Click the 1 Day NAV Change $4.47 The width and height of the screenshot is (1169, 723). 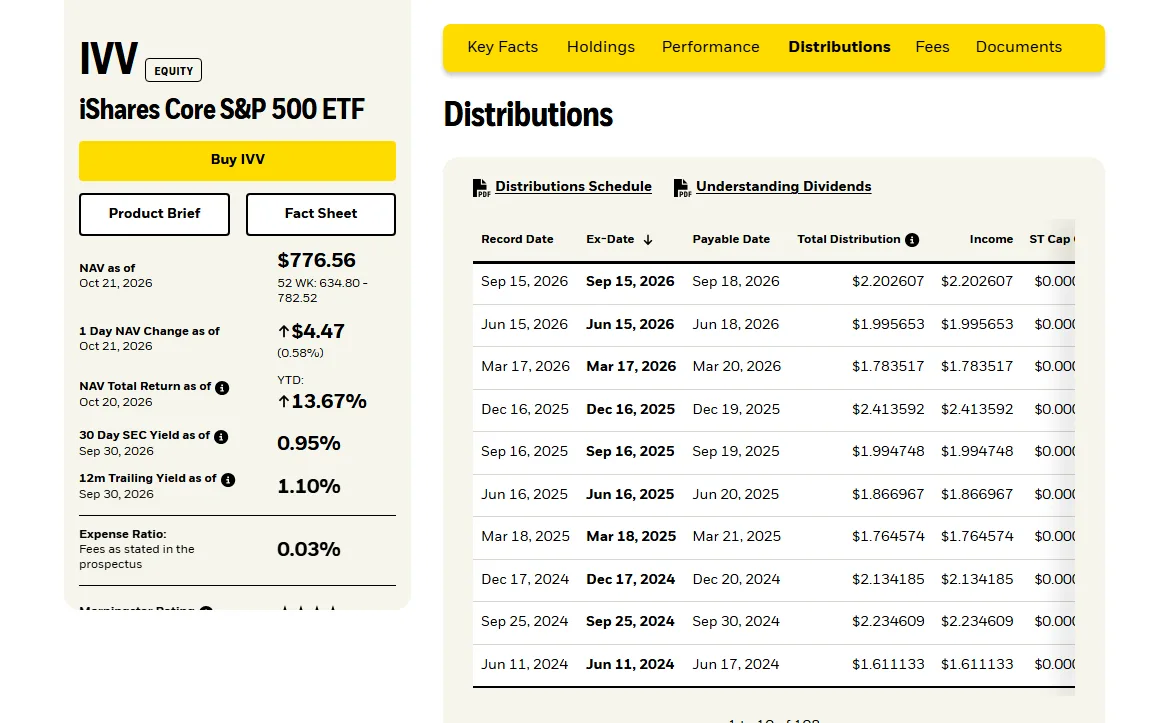pos(311,332)
